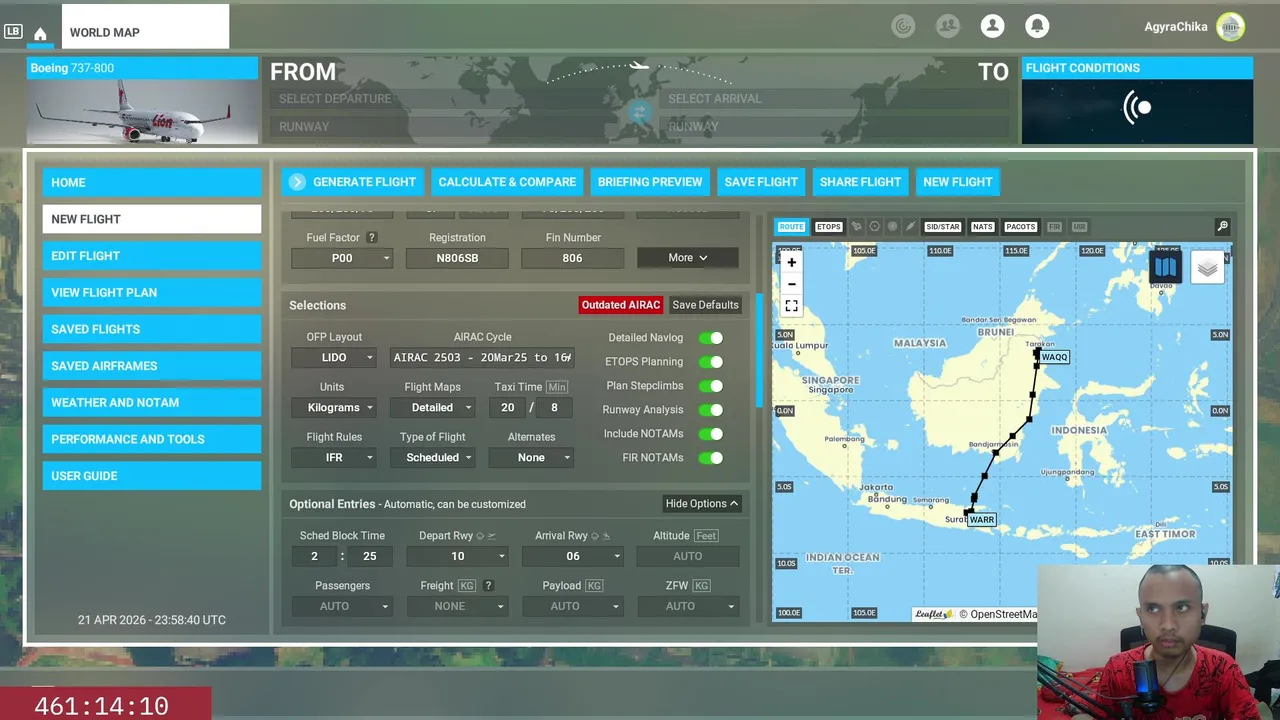Click the LB controller hint icon

pyautogui.click(x=13, y=31)
